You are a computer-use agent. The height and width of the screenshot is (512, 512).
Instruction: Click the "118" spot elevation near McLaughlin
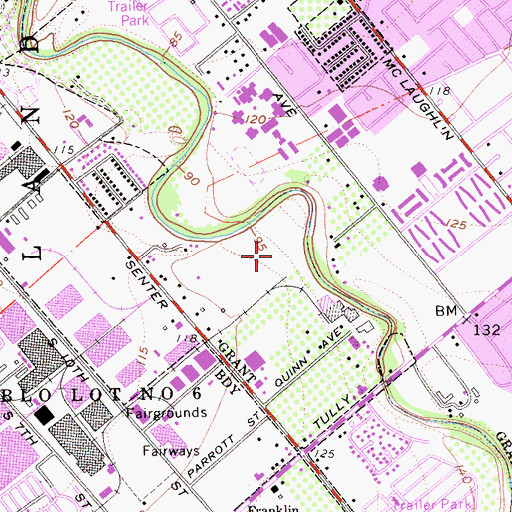[440, 91]
